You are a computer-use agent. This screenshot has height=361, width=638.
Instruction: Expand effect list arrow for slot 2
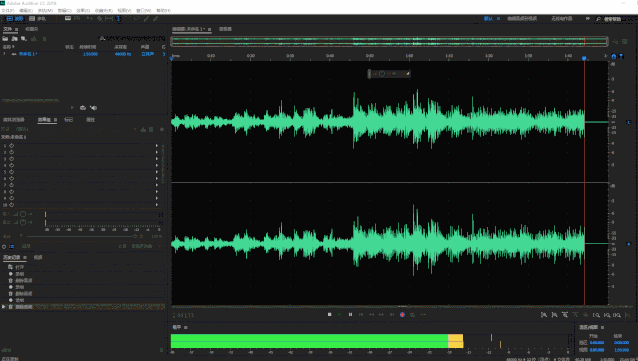[x=157, y=152]
